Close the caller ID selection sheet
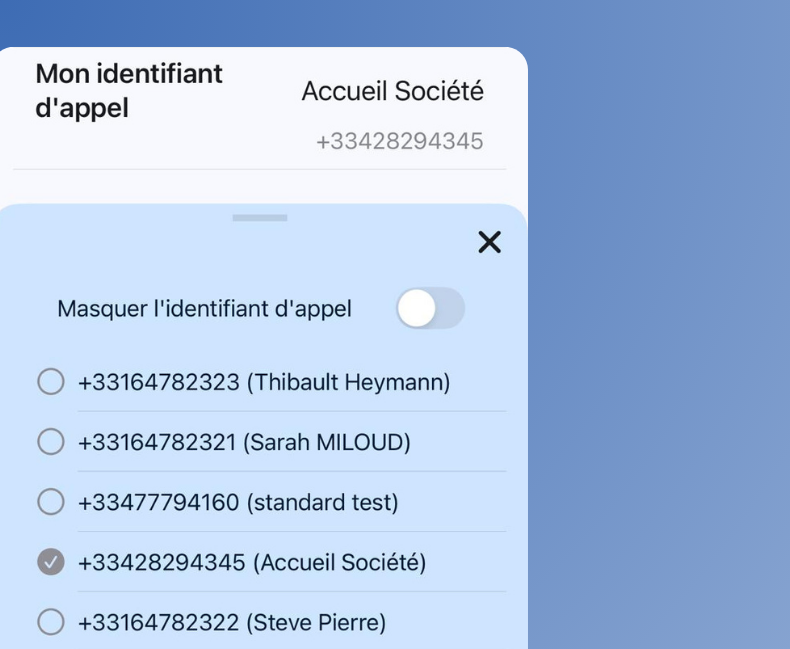790x649 pixels. (489, 242)
